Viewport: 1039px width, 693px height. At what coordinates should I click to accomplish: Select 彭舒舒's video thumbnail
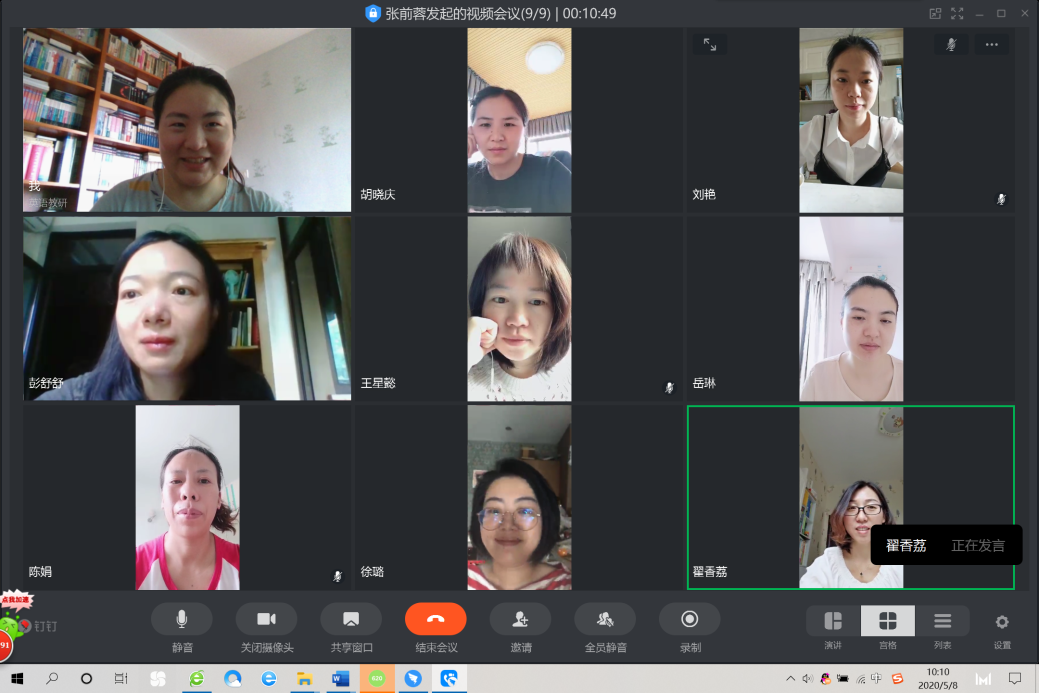[x=187, y=308]
